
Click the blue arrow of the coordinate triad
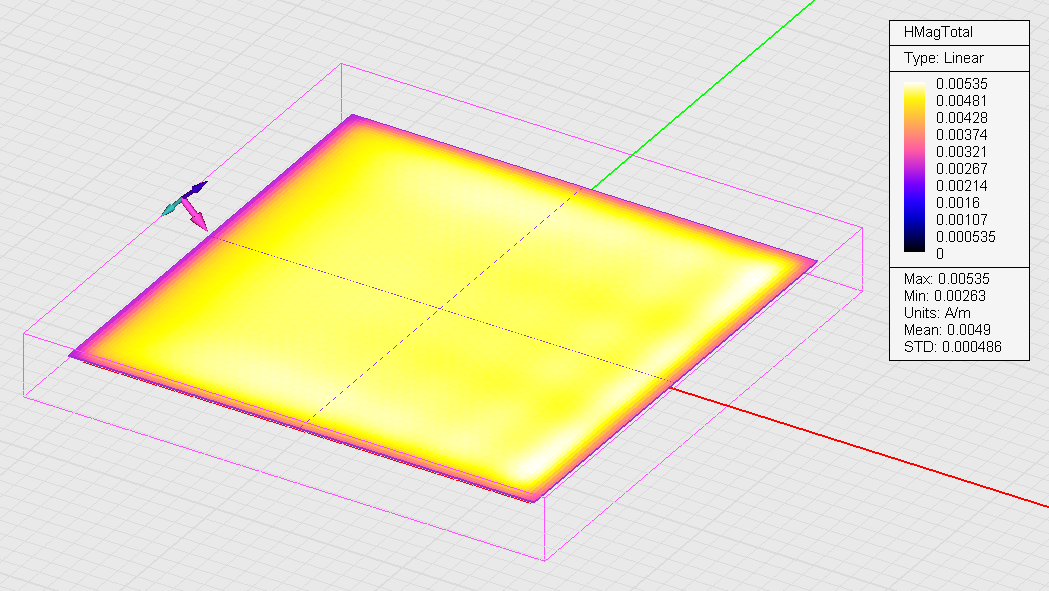[x=195, y=189]
